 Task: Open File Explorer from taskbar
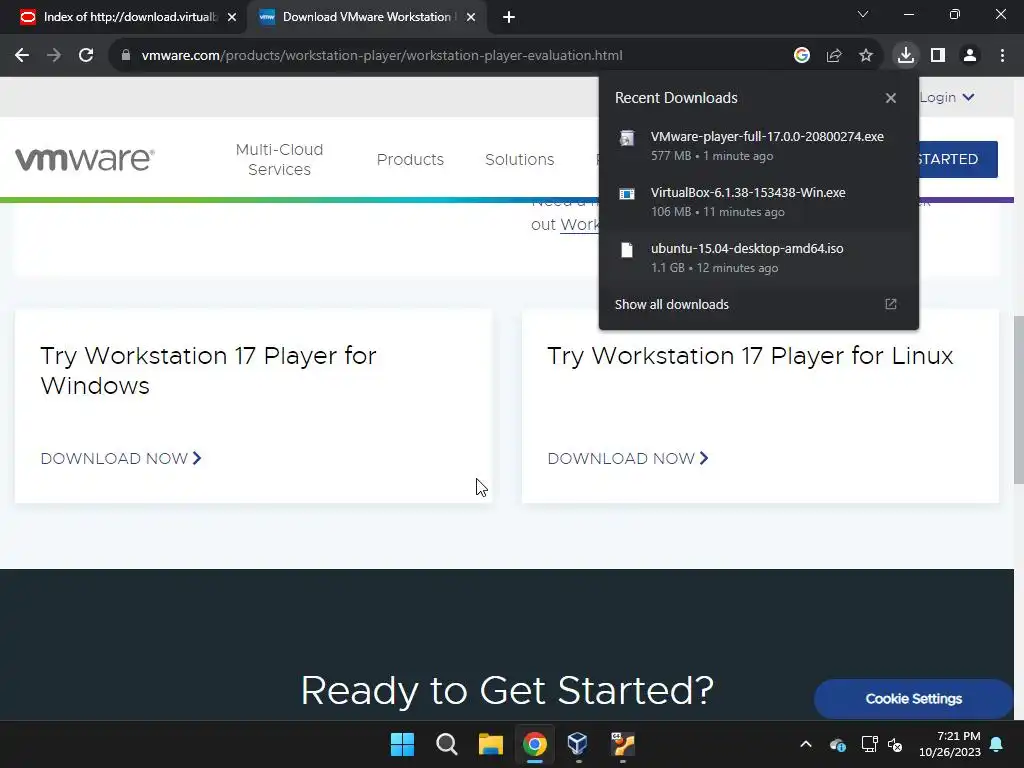click(490, 744)
